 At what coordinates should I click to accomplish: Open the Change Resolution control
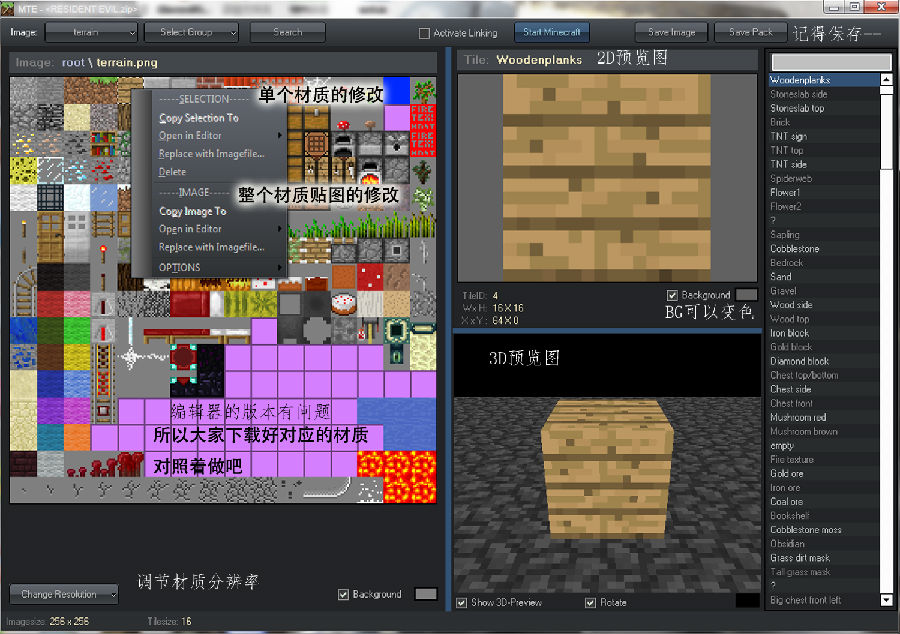(63, 593)
